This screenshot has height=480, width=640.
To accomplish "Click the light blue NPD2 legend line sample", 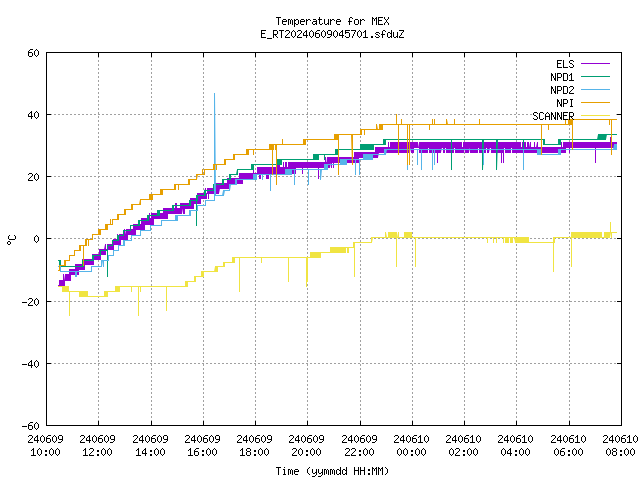I will click(595, 89).
